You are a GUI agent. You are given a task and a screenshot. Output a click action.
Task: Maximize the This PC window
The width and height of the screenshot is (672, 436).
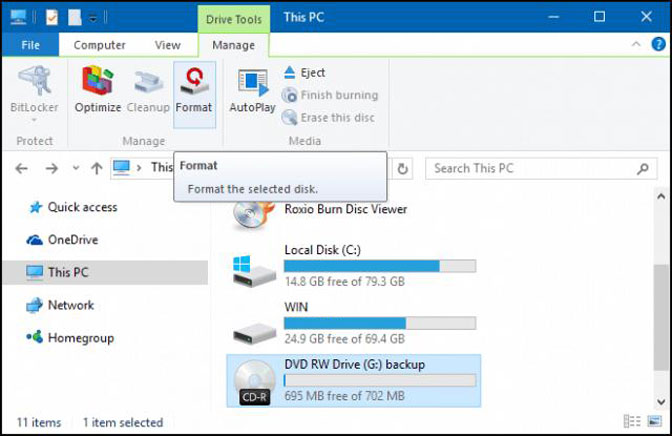600,17
